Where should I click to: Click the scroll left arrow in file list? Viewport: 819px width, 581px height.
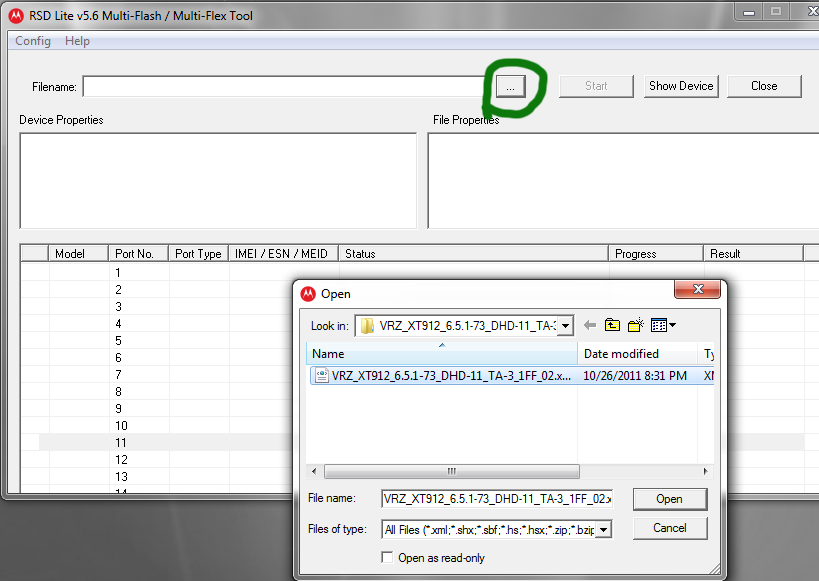[x=314, y=471]
